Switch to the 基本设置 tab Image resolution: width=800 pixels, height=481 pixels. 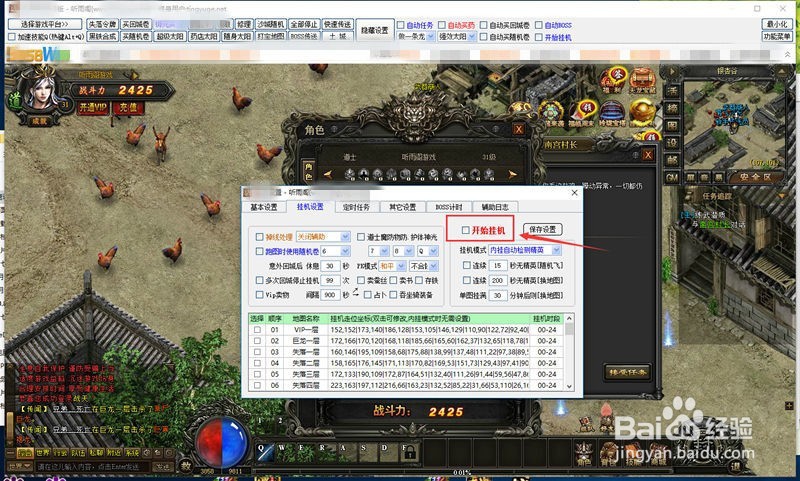(x=263, y=207)
